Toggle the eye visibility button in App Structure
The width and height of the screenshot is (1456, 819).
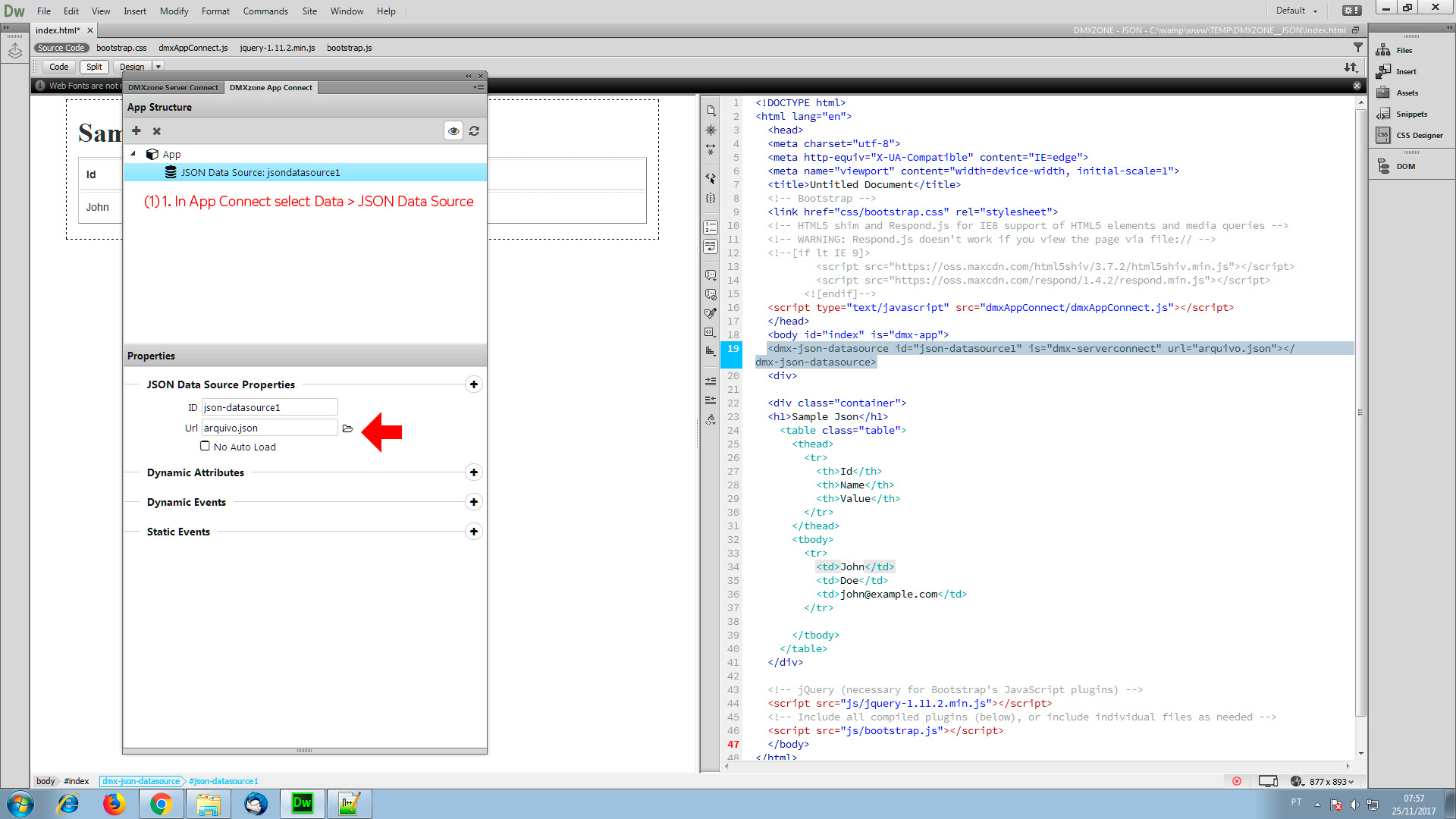pos(453,131)
